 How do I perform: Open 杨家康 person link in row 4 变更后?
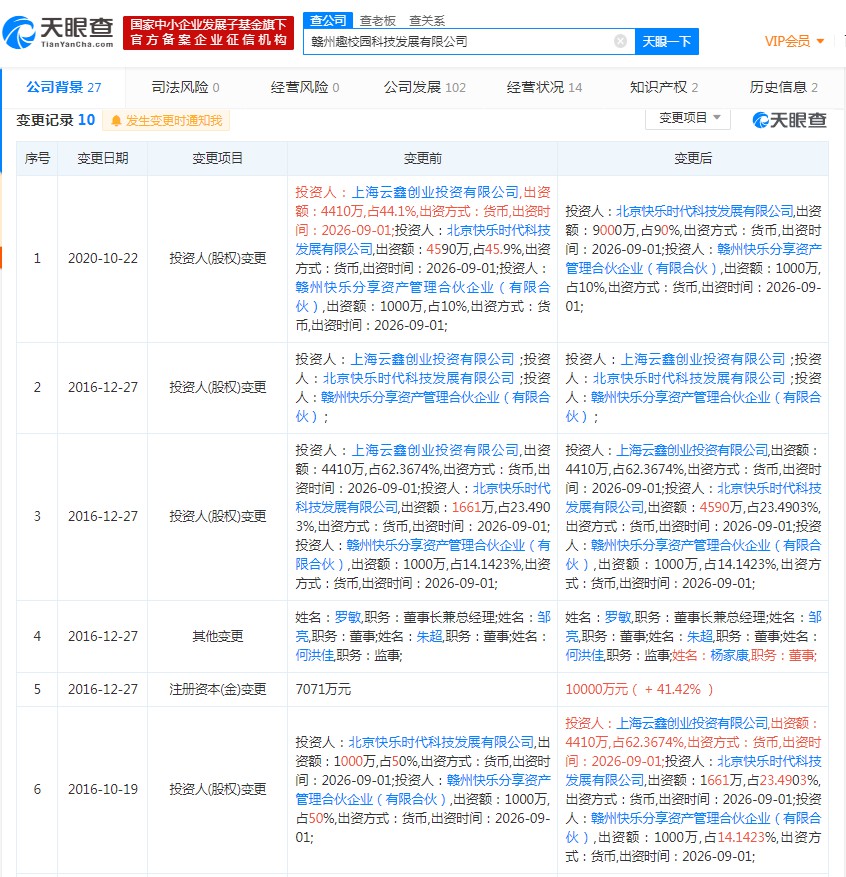click(x=730, y=656)
